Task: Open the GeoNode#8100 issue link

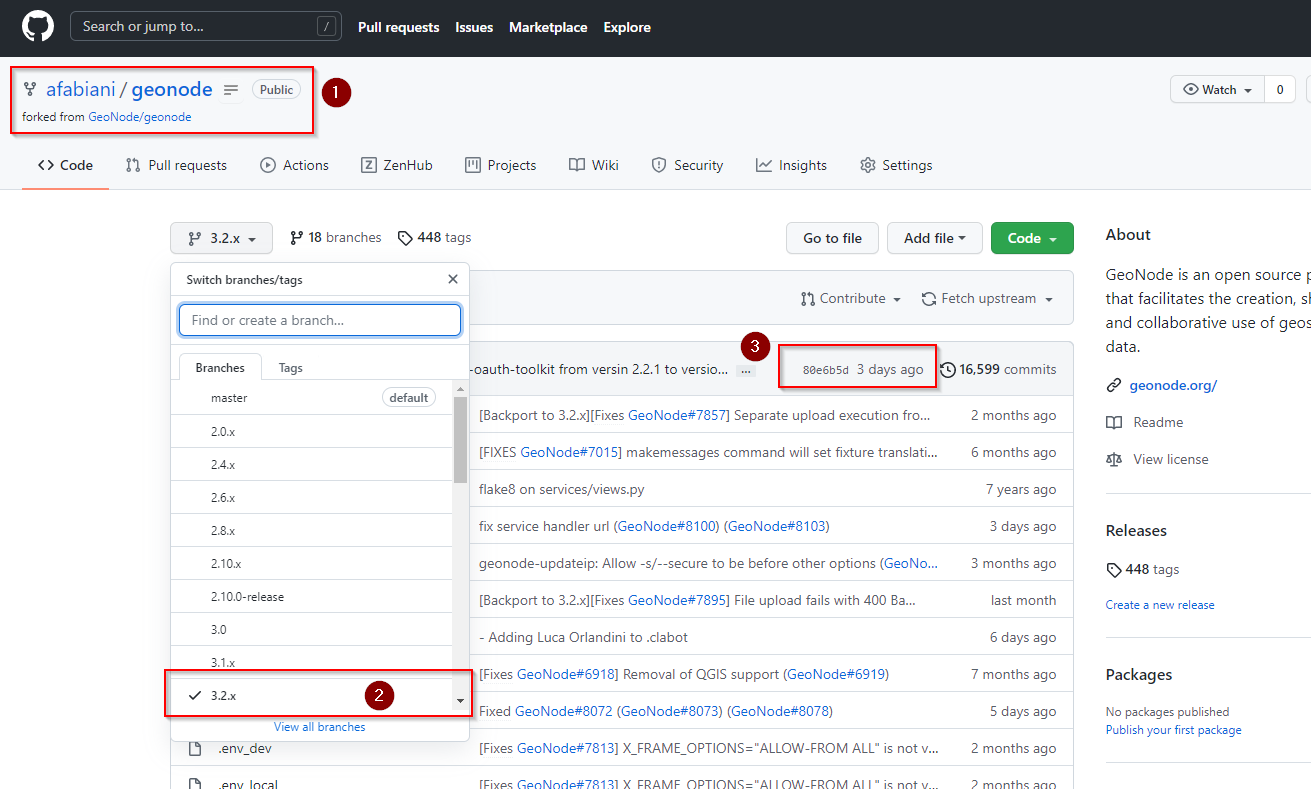Action: 667,526
